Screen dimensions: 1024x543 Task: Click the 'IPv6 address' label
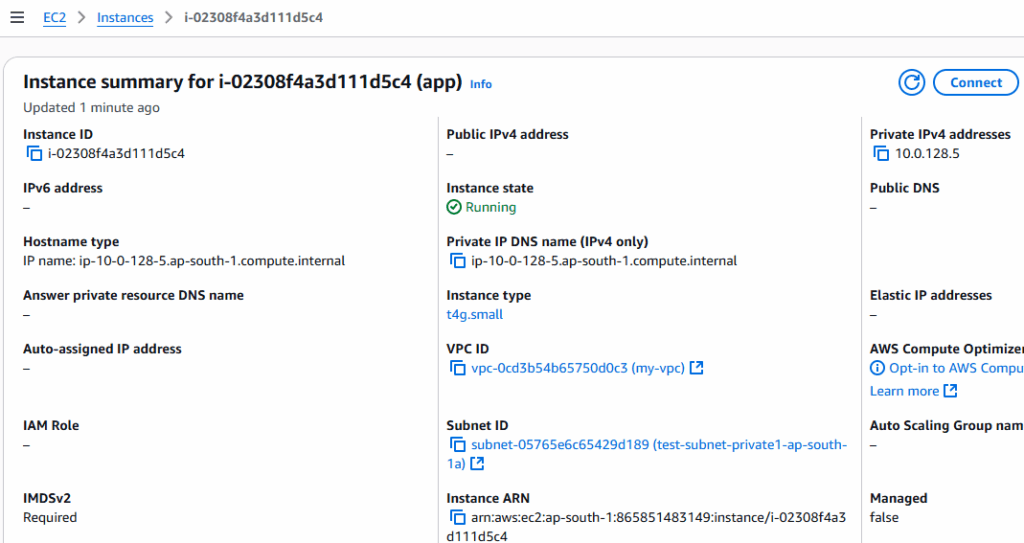tap(63, 188)
